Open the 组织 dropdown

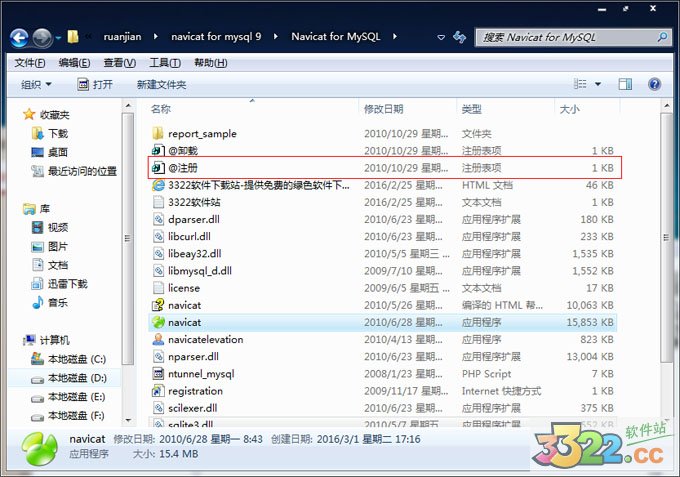pyautogui.click(x=36, y=84)
